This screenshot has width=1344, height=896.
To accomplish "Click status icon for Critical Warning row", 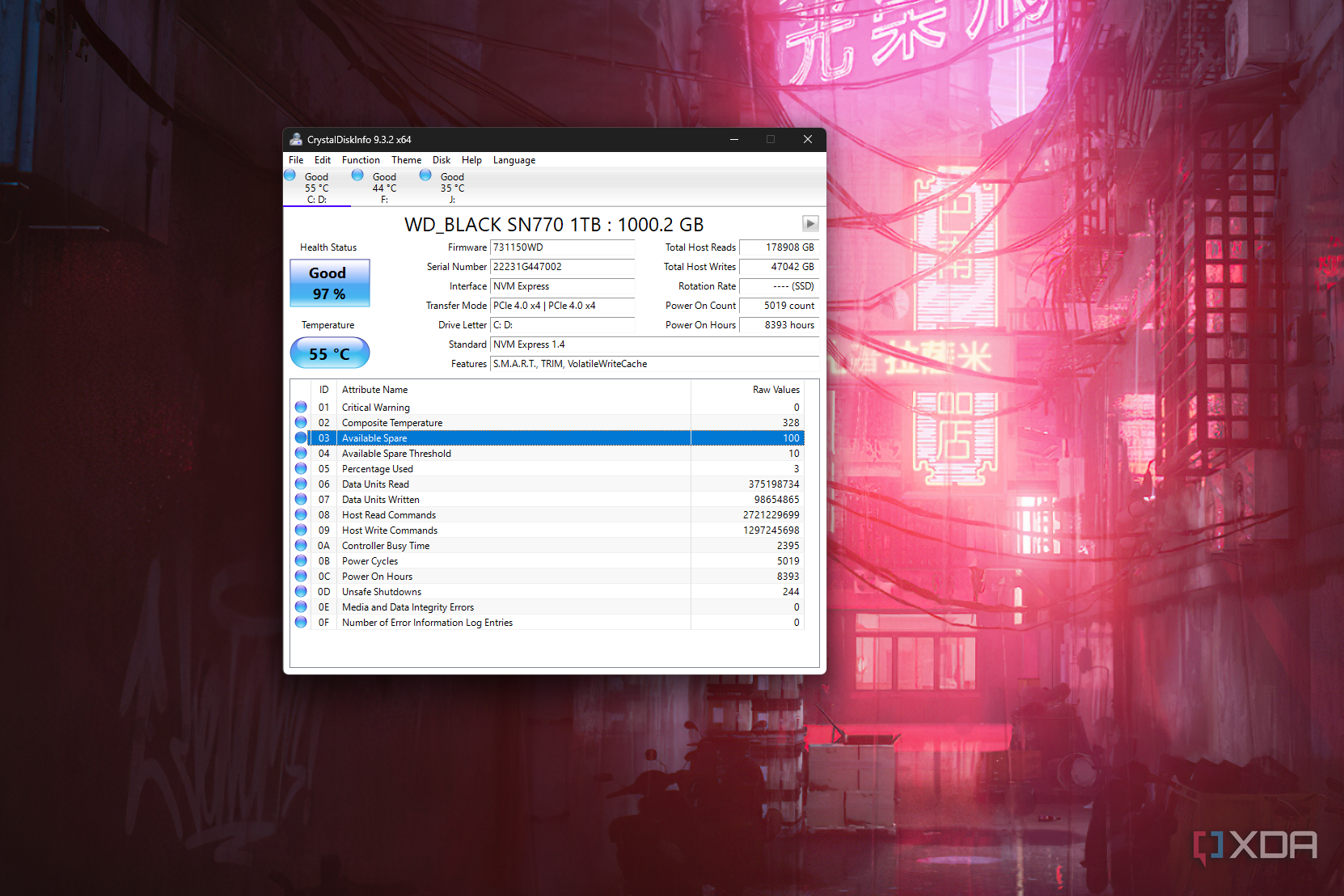I will [x=301, y=407].
